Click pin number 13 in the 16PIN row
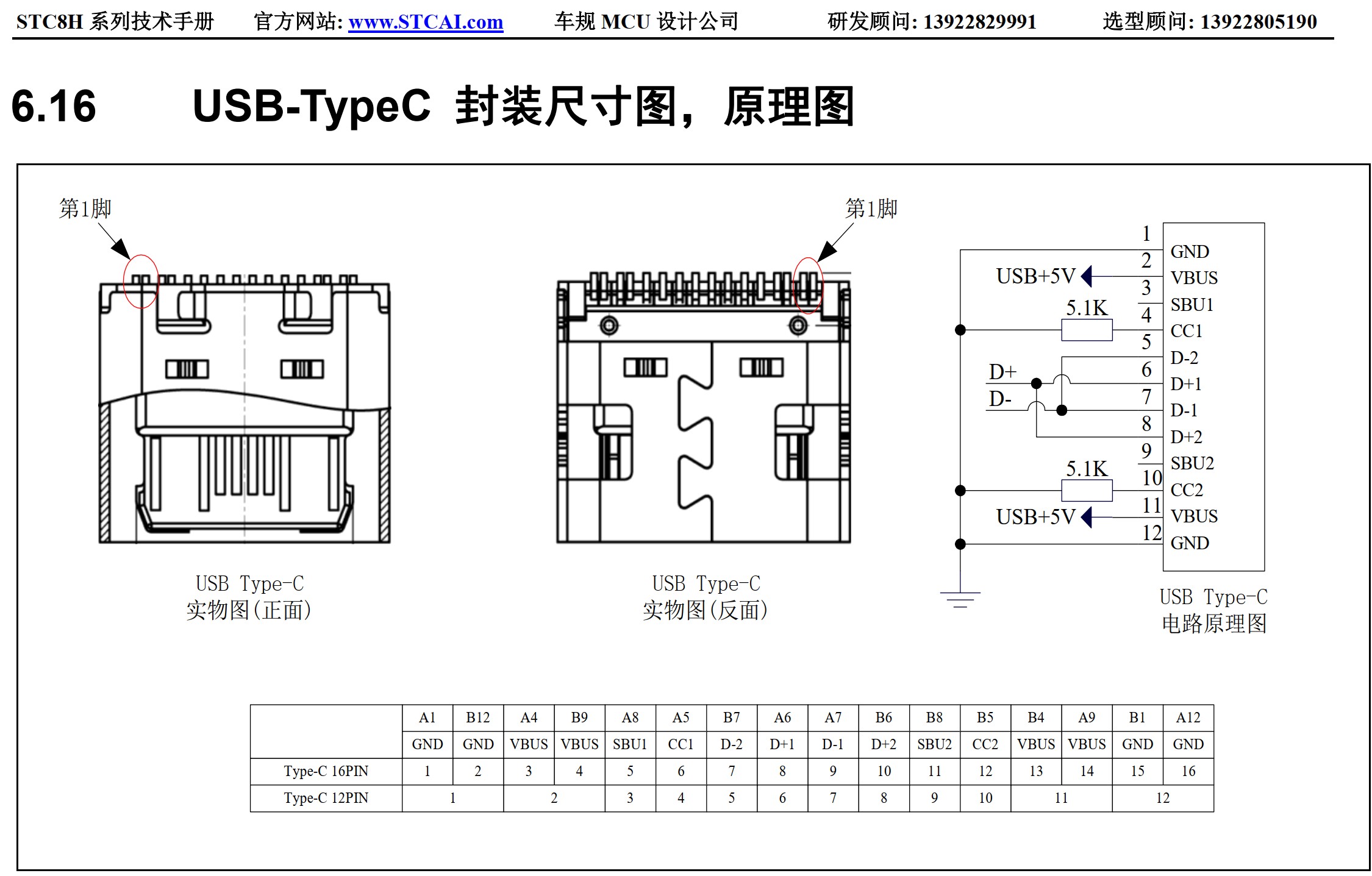1372x876 pixels. click(x=1036, y=771)
